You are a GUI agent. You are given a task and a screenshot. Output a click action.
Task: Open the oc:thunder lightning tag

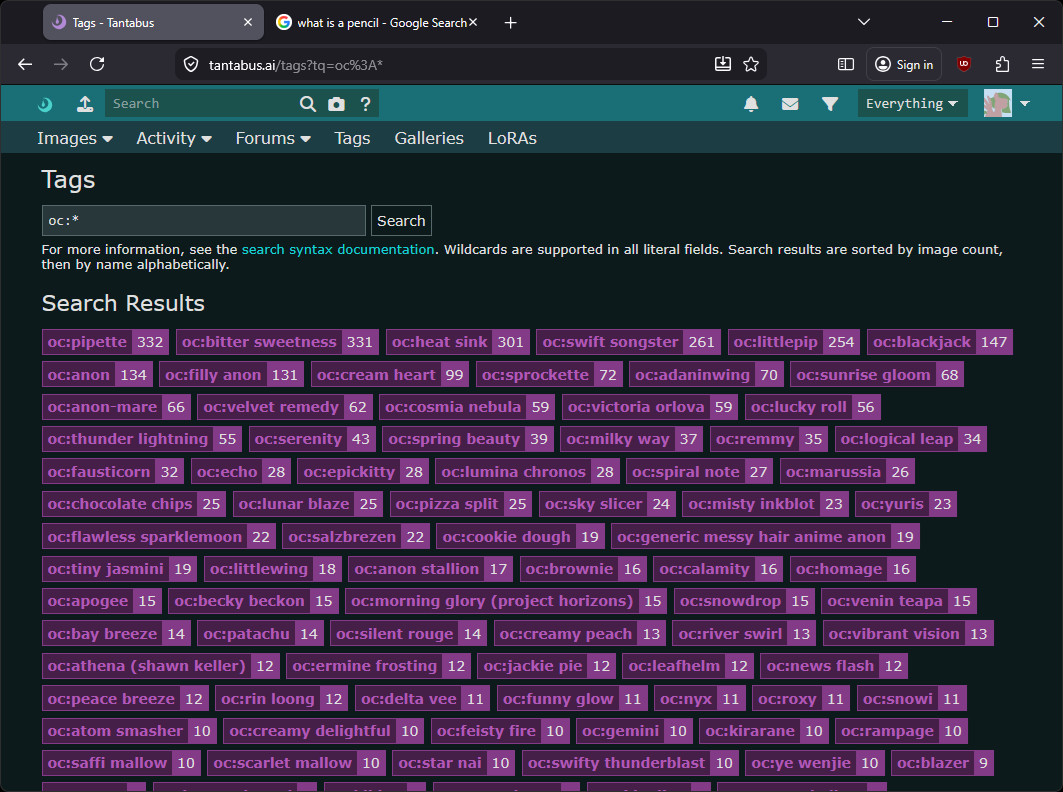click(142, 439)
